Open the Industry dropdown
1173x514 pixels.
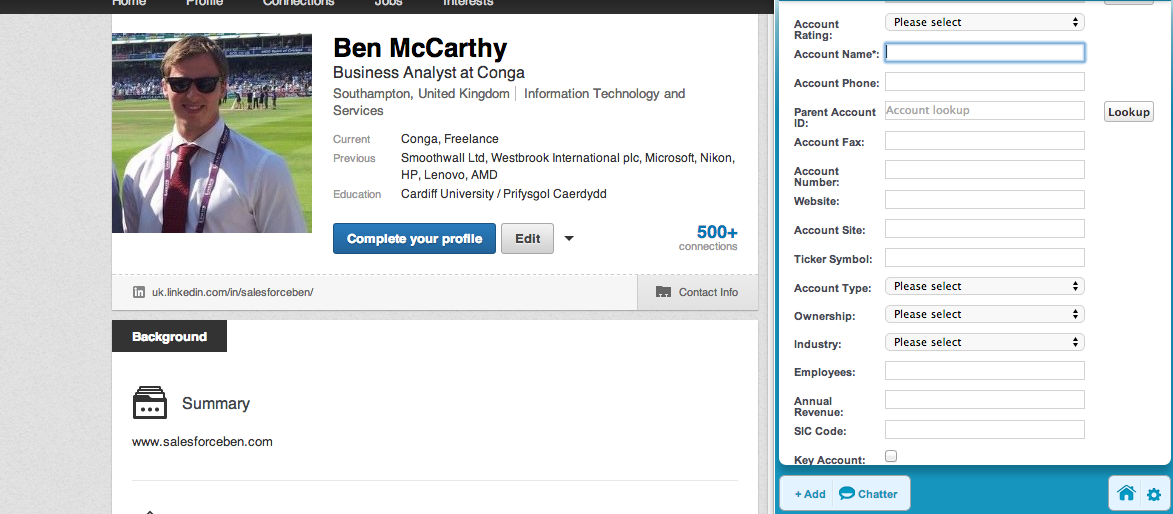984,342
